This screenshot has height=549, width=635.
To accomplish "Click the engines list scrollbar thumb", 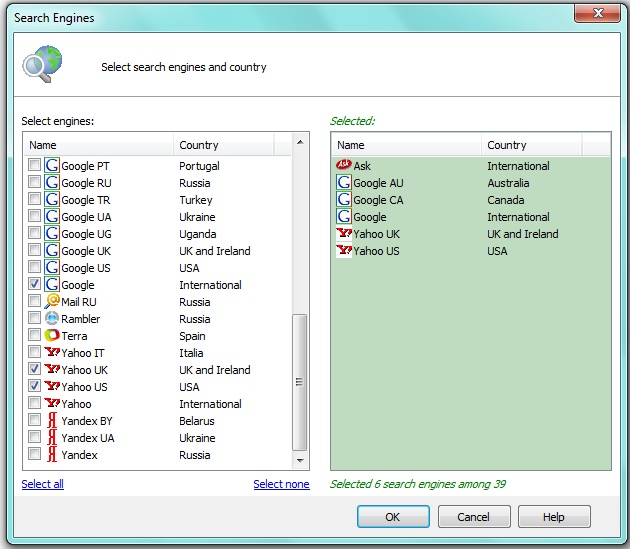I will tap(299, 382).
